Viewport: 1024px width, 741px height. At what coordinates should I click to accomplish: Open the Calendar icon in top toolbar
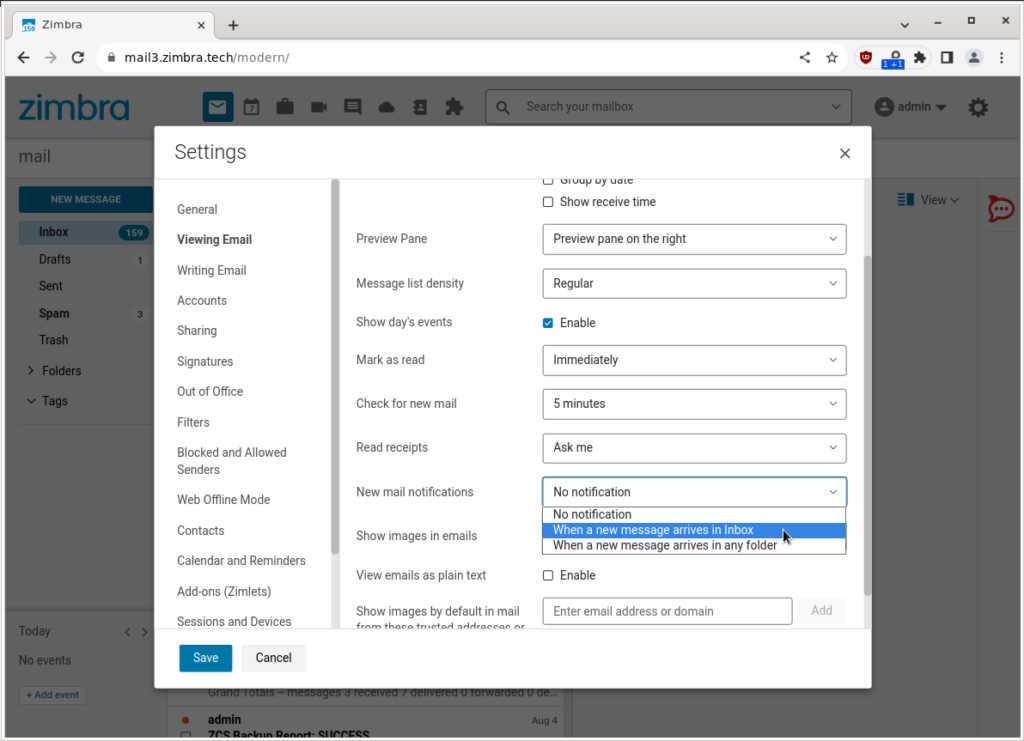pyautogui.click(x=251, y=106)
